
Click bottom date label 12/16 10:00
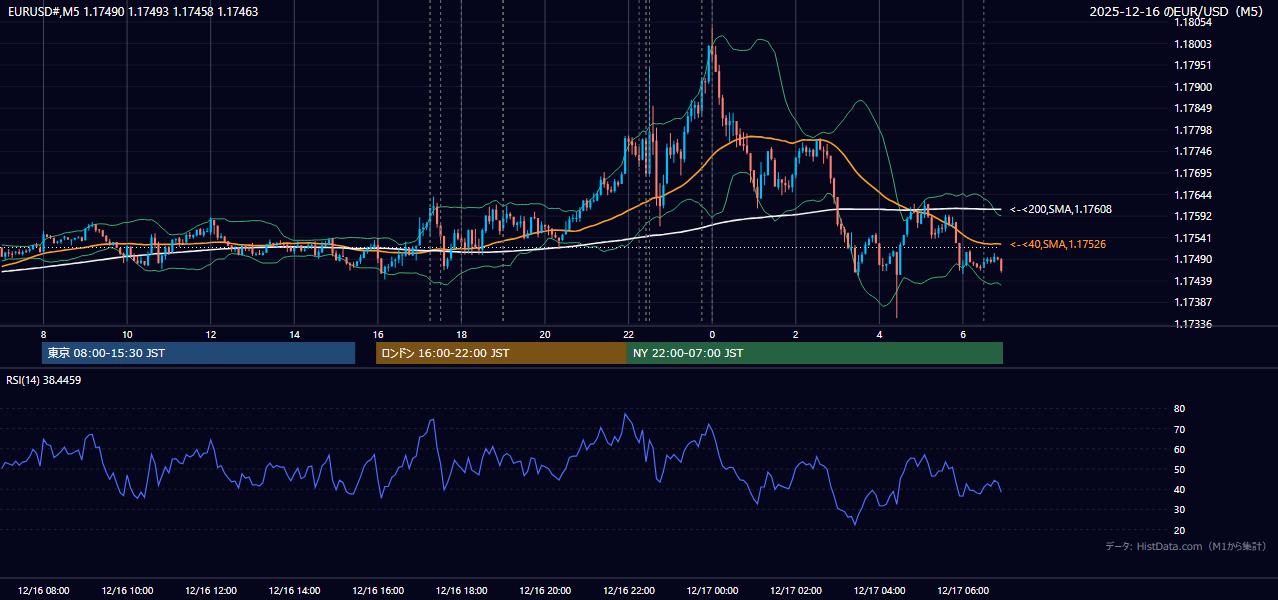tap(127, 591)
